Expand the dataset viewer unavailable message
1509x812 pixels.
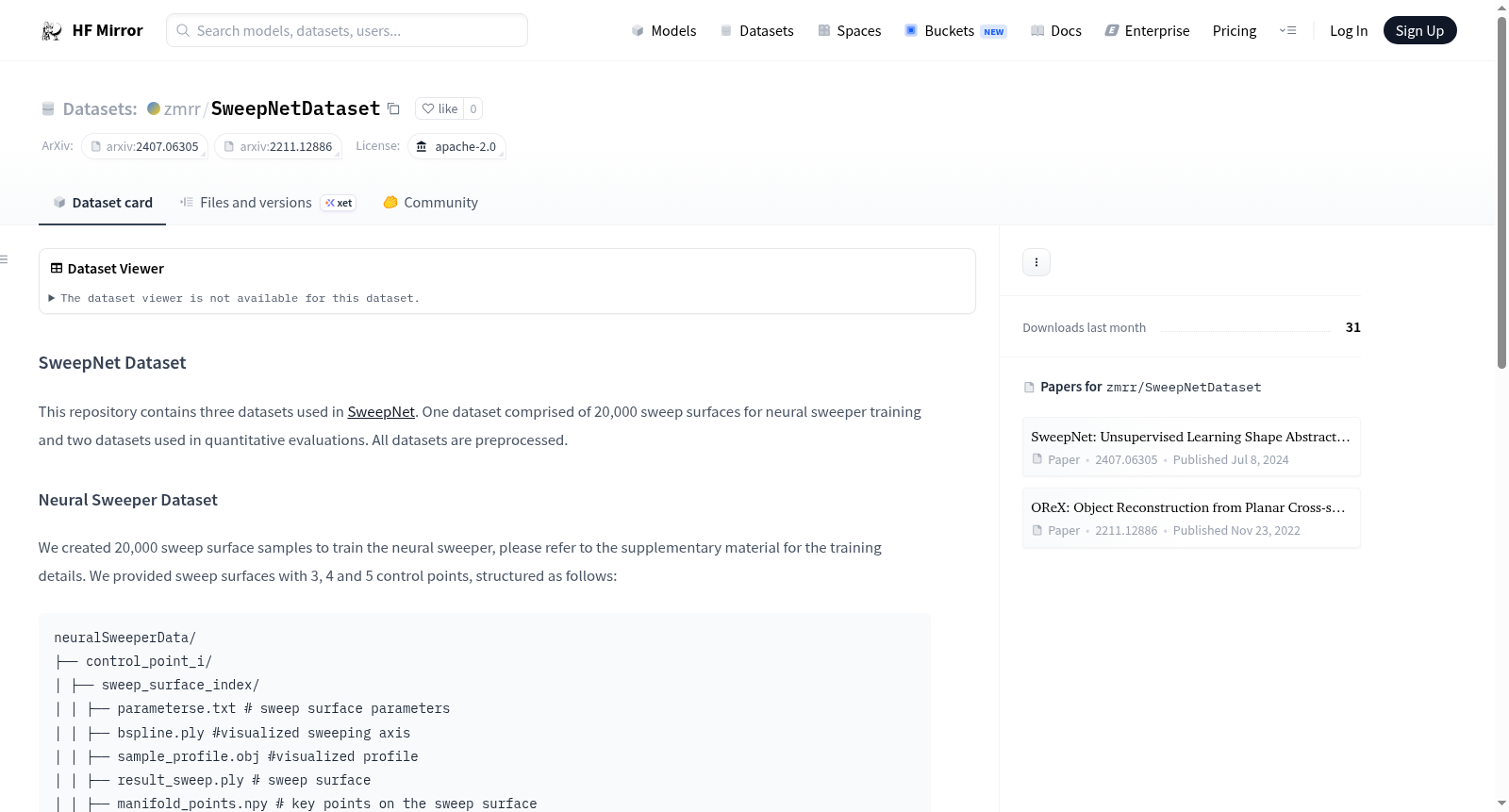pos(235,298)
